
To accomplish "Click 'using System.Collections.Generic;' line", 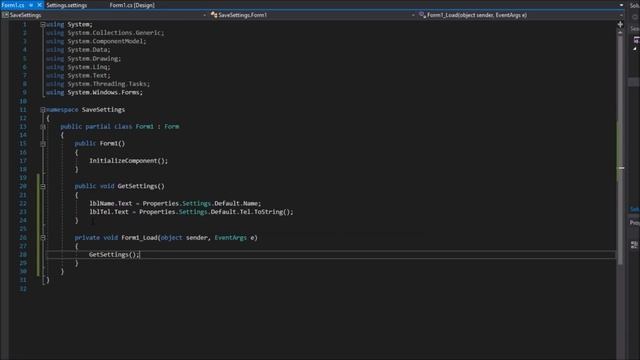I will 105,33.
